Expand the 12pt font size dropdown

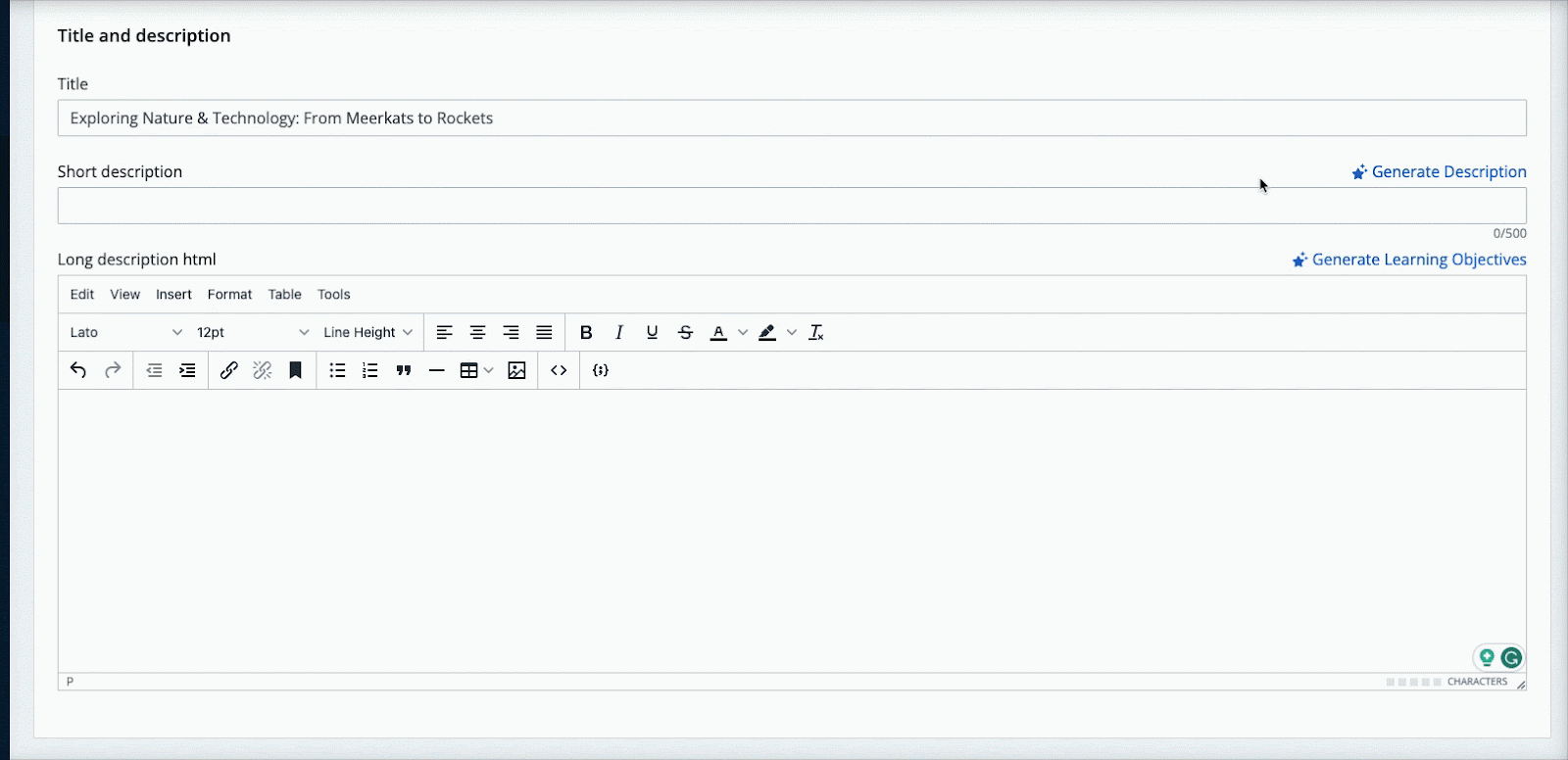point(252,332)
